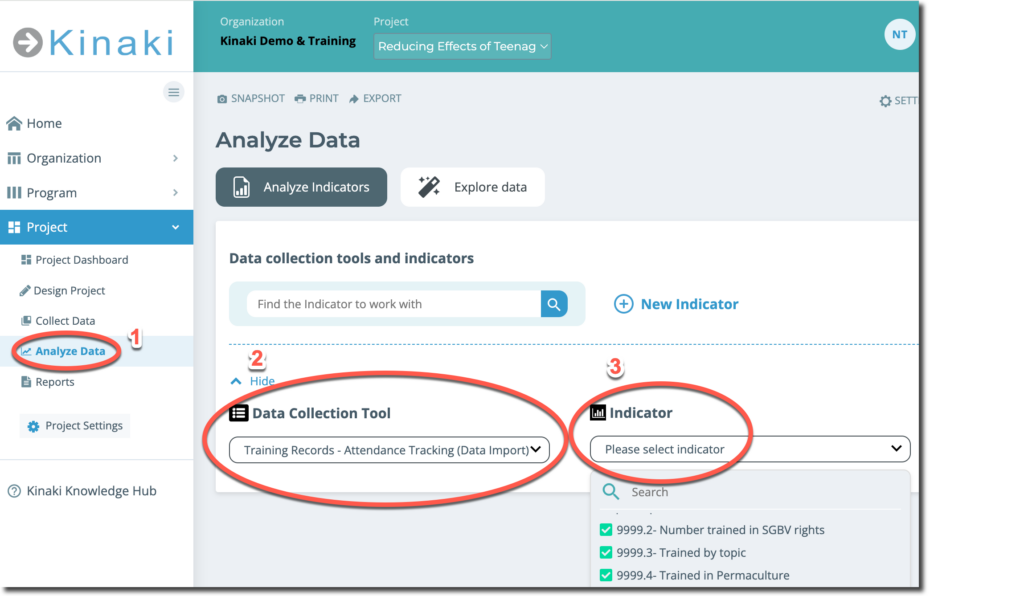
Task: Open Project Settings button
Action: click(75, 426)
